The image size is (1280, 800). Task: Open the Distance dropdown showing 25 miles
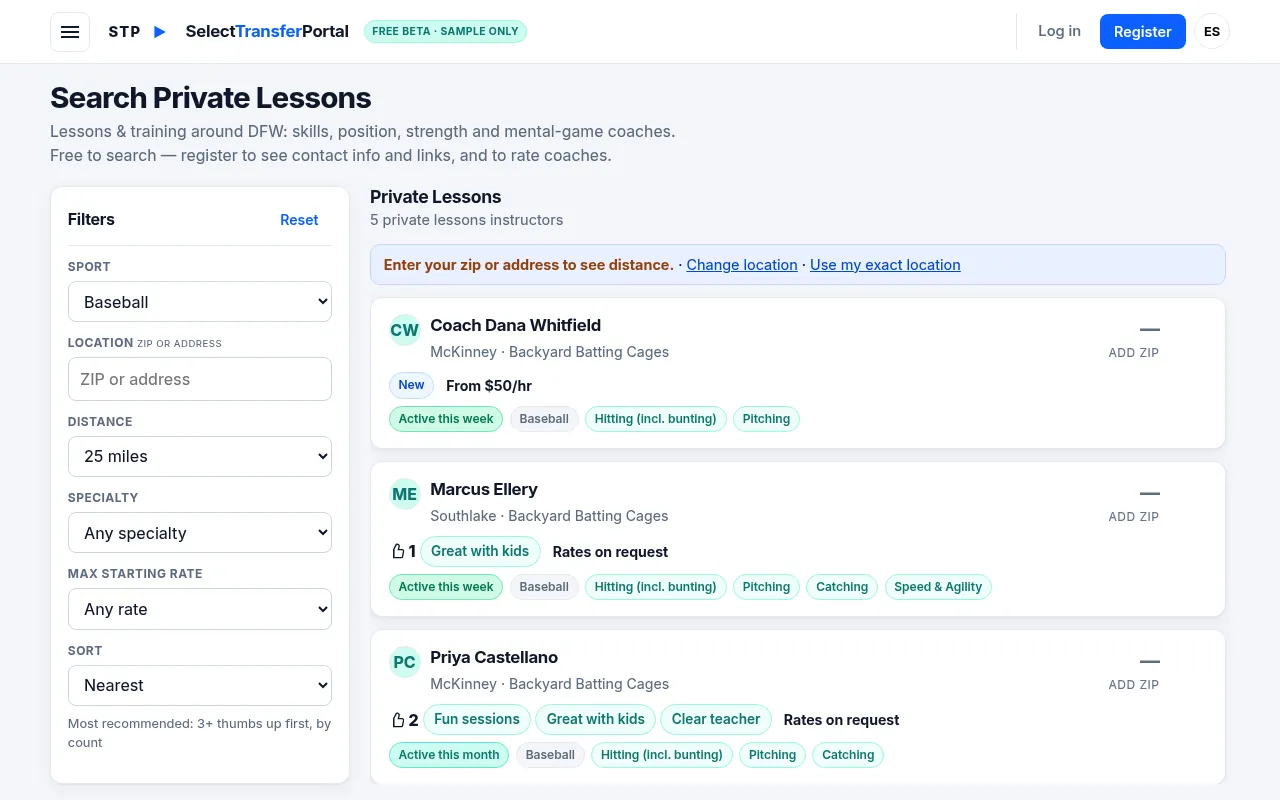pos(200,456)
